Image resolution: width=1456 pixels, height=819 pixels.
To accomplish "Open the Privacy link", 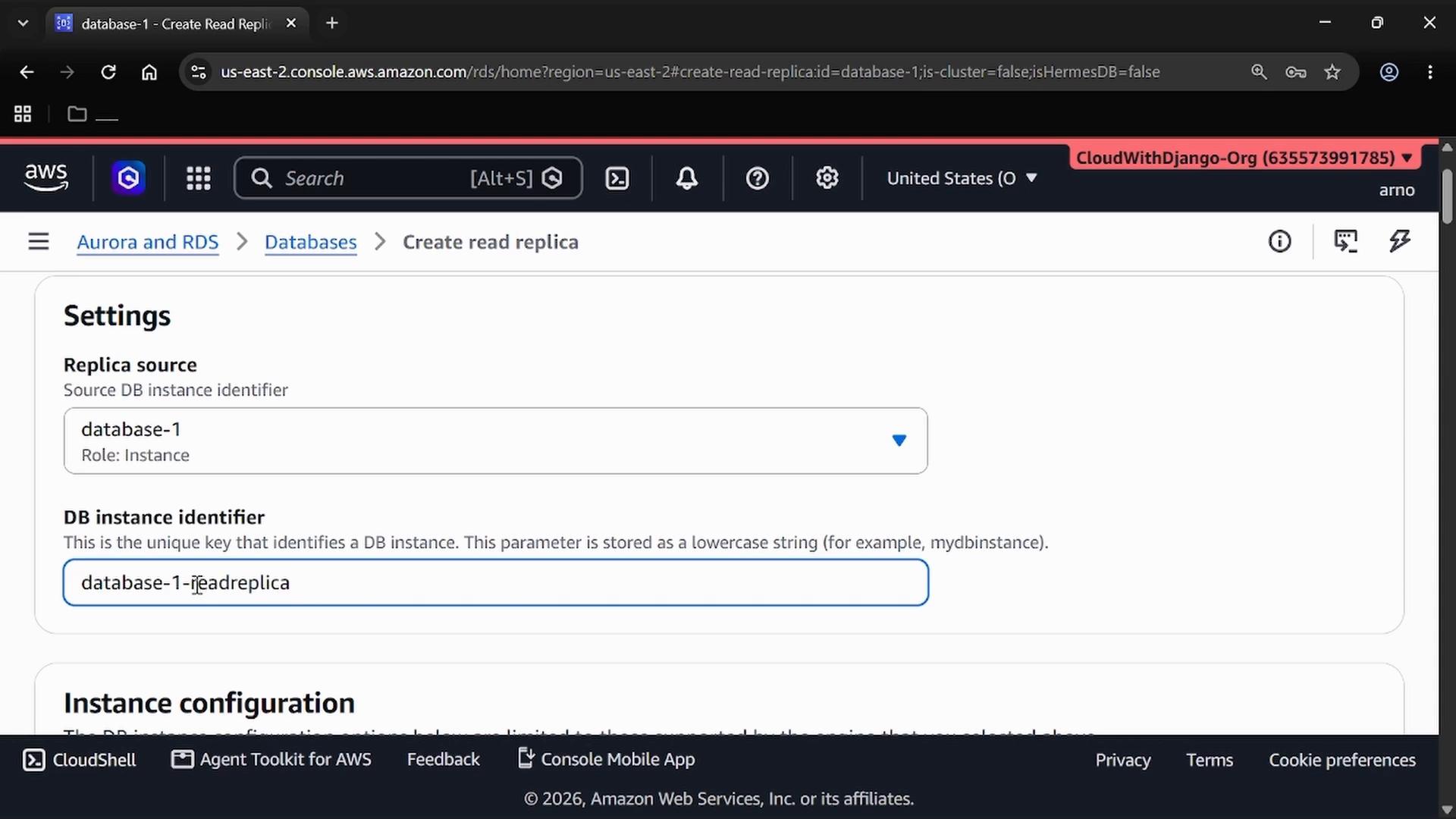I will coord(1123,760).
